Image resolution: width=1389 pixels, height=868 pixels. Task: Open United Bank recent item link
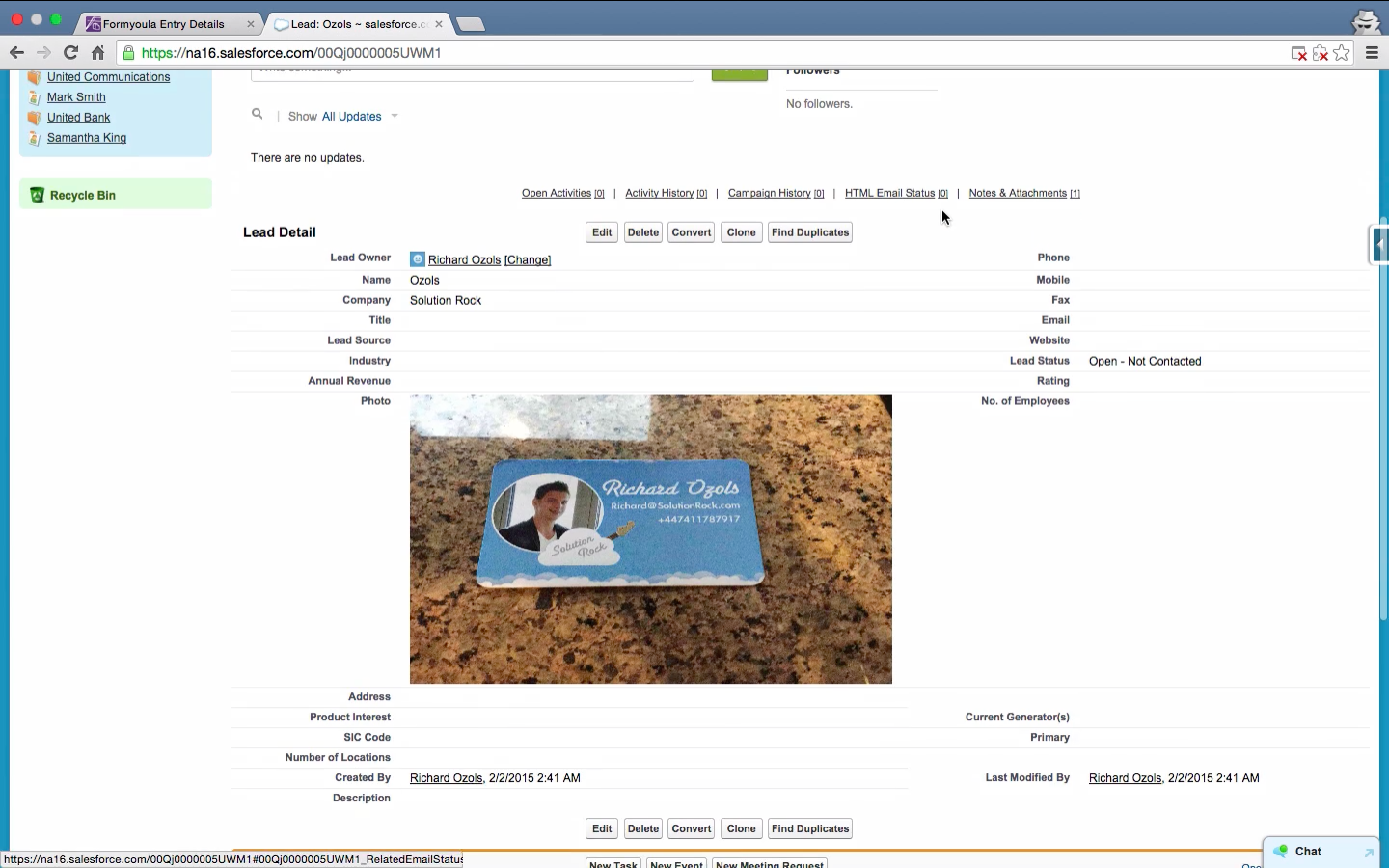79,118
